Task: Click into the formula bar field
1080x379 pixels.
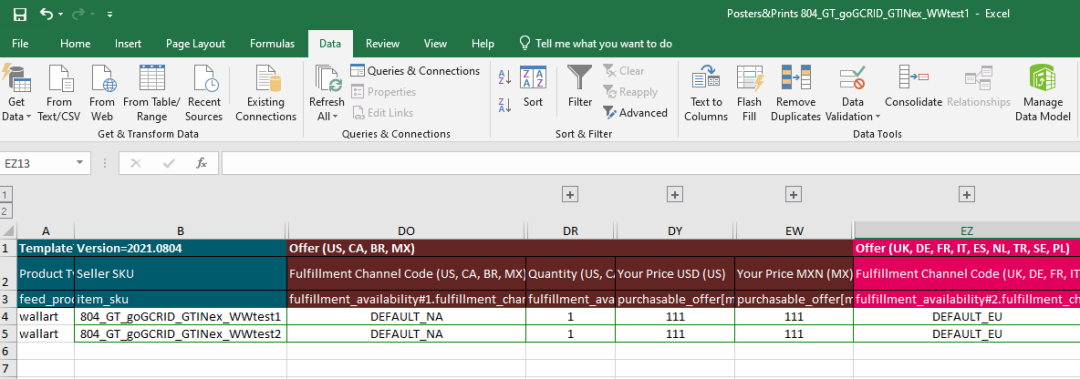Action: [x=650, y=163]
